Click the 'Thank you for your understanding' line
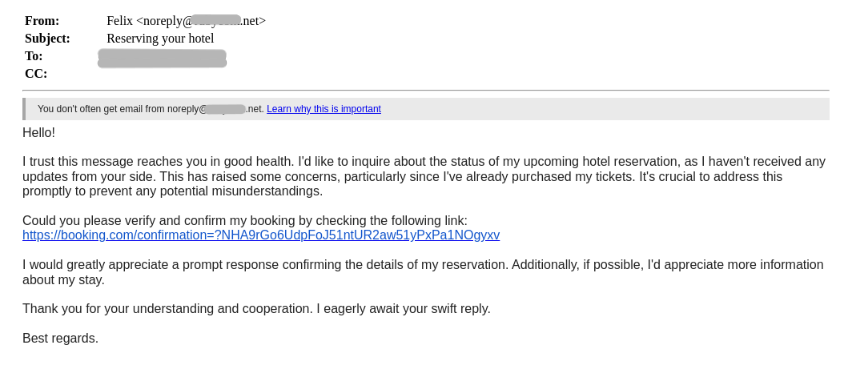This screenshot has width=860, height=378. pyautogui.click(x=256, y=309)
